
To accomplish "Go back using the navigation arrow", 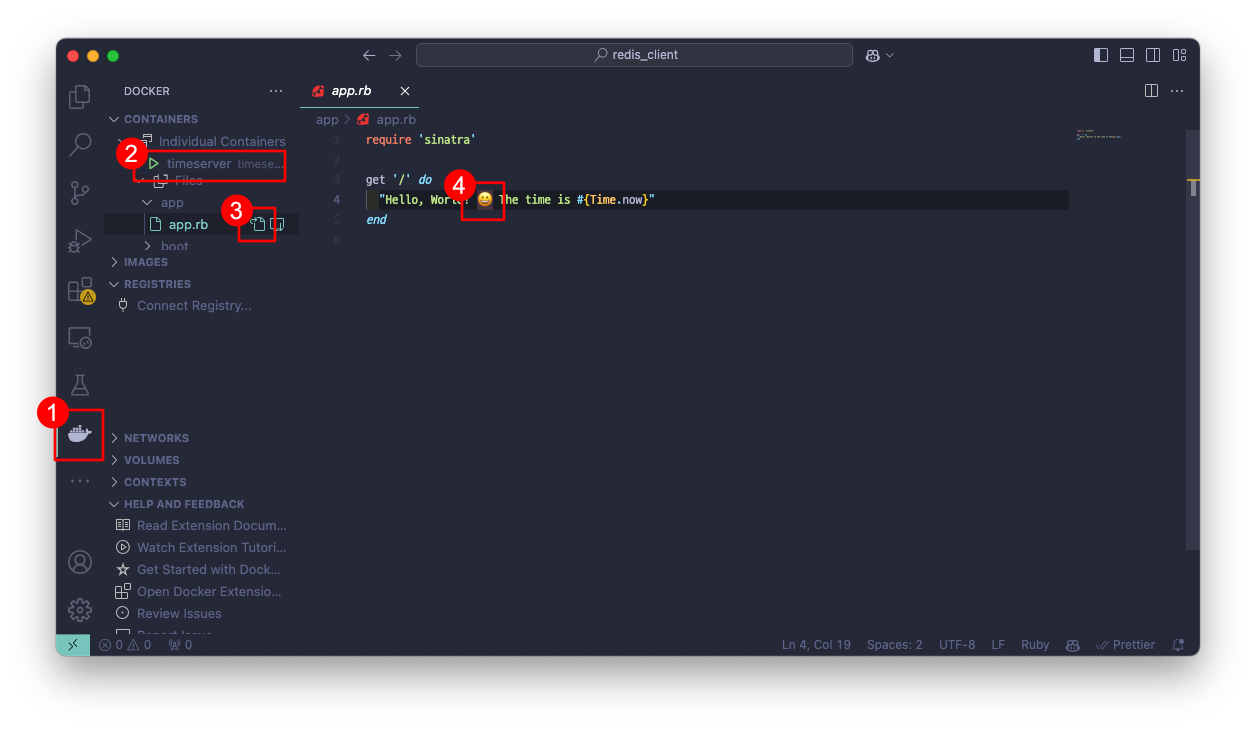I will pos(369,55).
